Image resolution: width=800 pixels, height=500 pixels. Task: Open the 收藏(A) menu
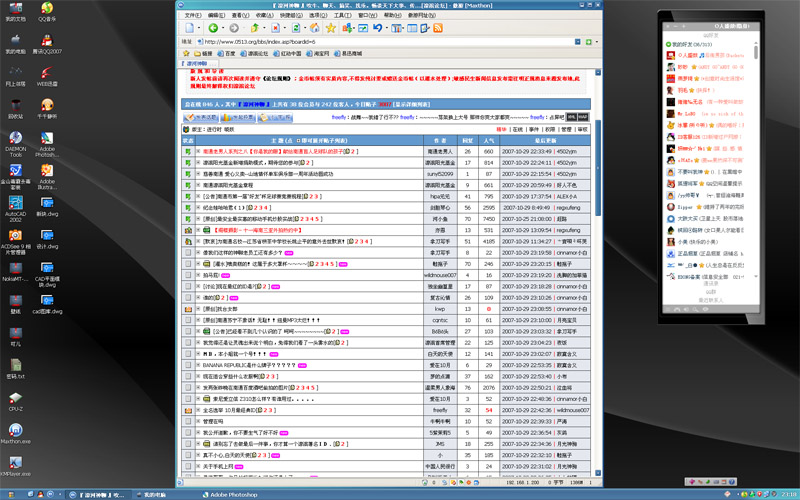click(263, 16)
